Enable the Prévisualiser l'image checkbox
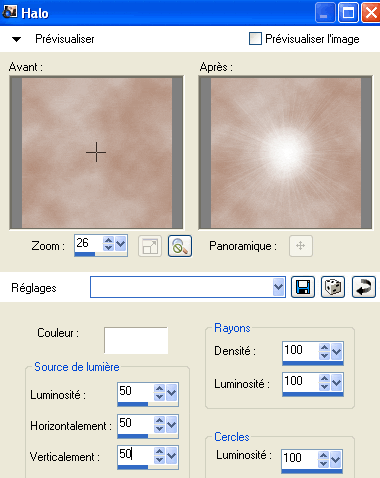 coord(255,39)
